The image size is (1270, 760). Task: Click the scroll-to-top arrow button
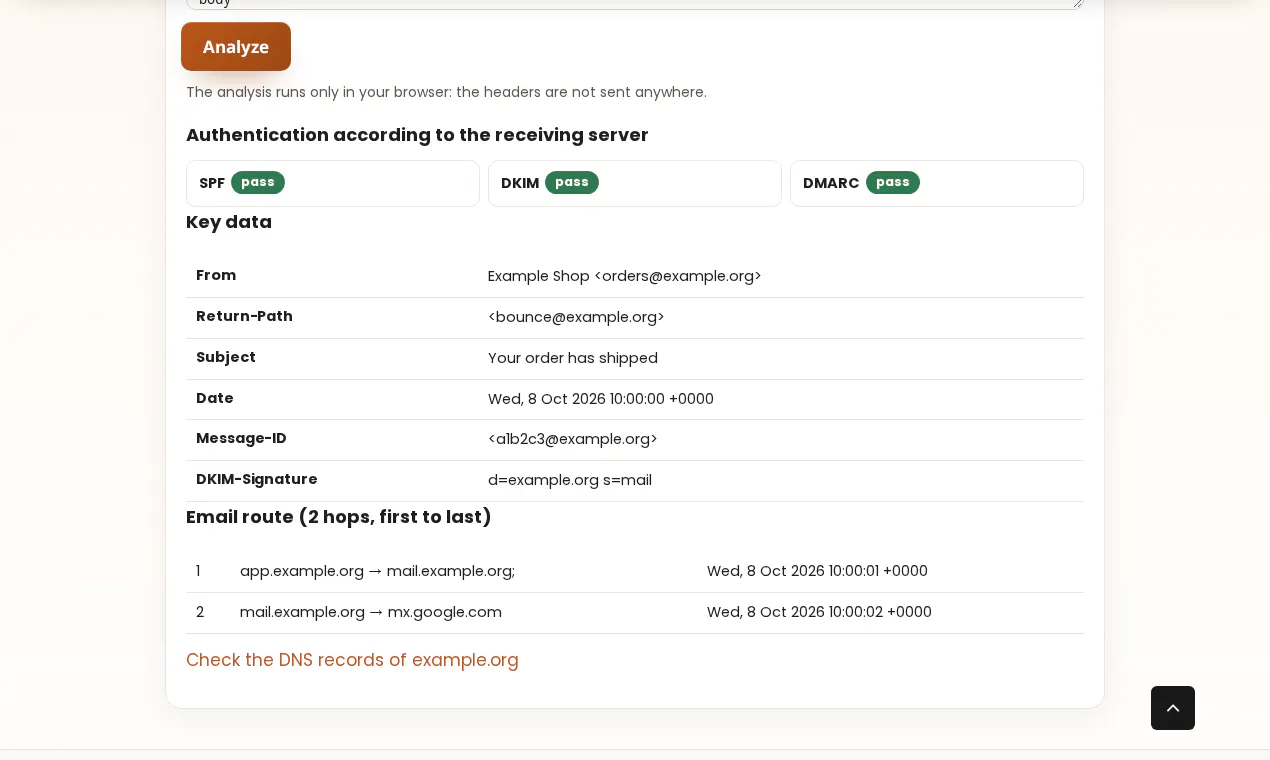coord(1173,708)
